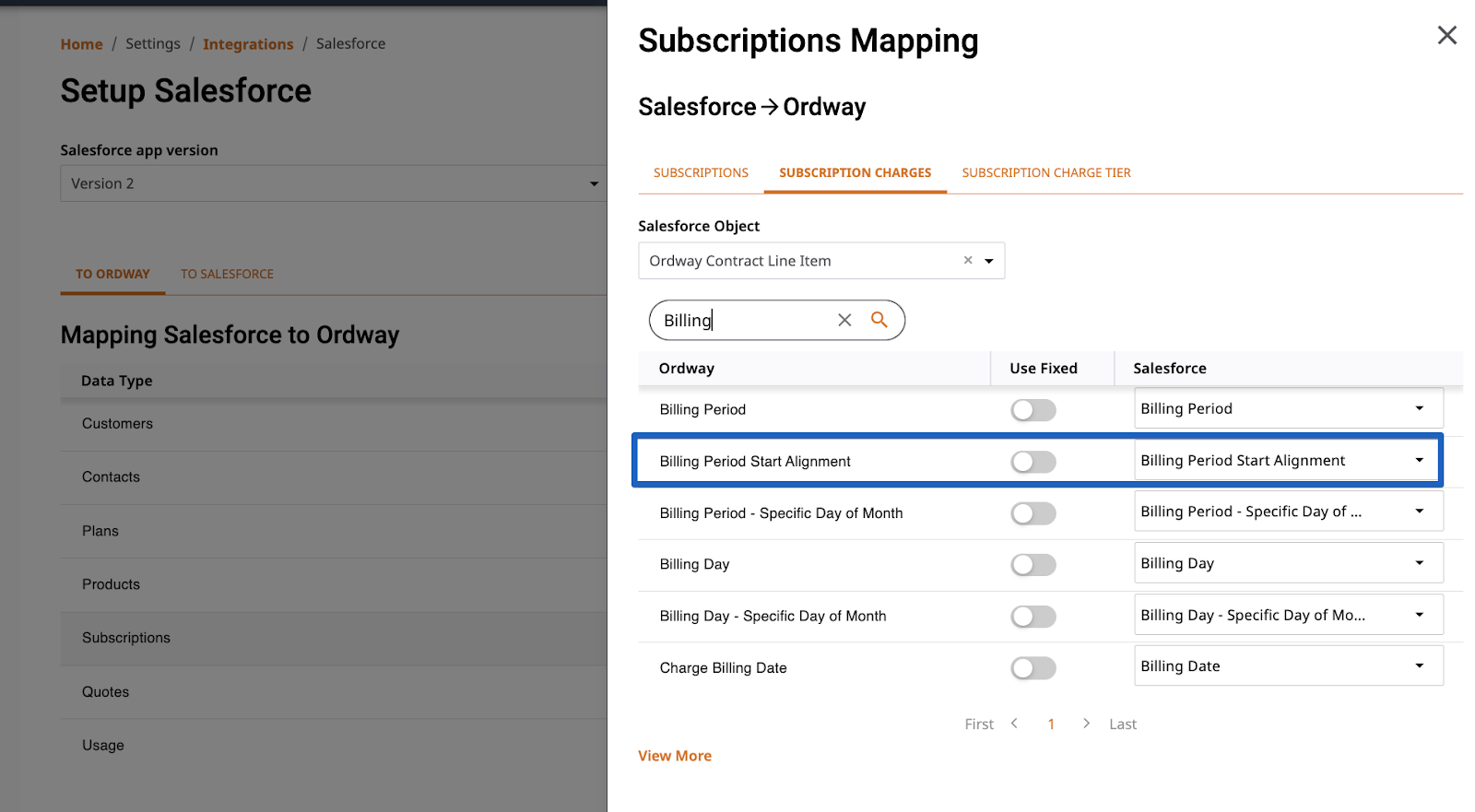The image size is (1475, 812).
Task: Enable Use Fixed for Billing Day - Specific Day of Month
Action: [1033, 617]
